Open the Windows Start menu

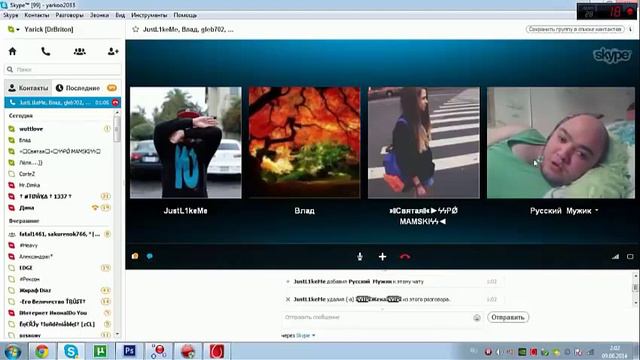tap(13, 351)
